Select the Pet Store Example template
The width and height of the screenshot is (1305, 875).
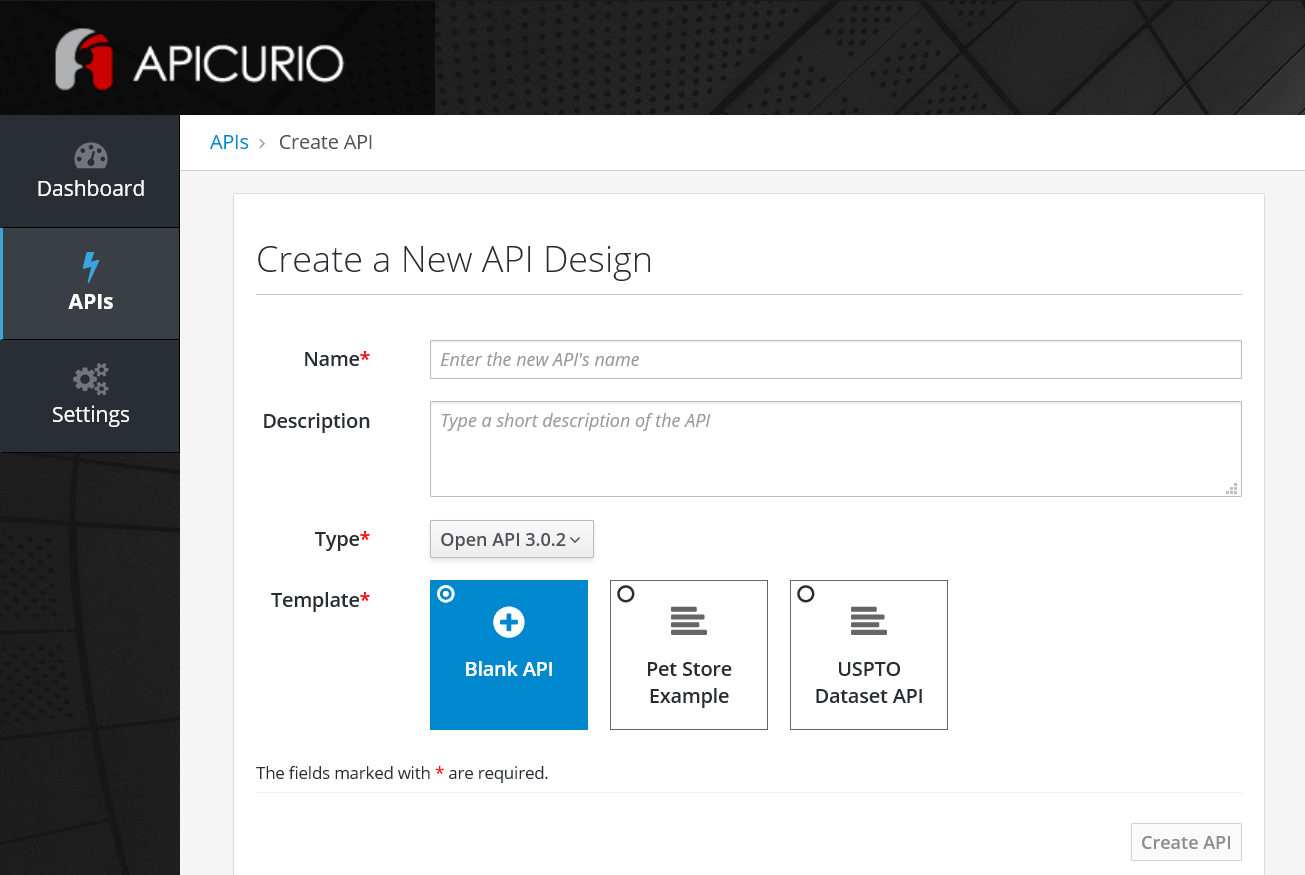[625, 593]
